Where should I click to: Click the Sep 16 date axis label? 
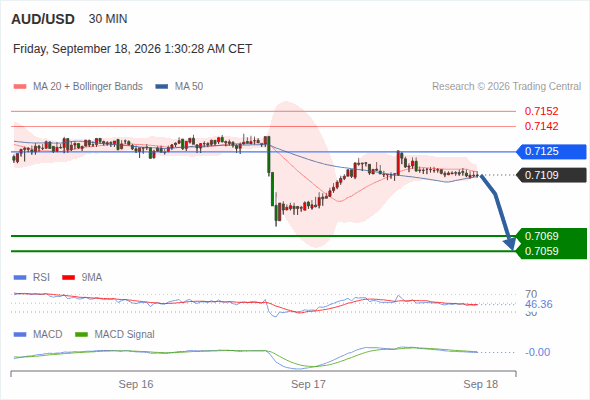(x=136, y=384)
